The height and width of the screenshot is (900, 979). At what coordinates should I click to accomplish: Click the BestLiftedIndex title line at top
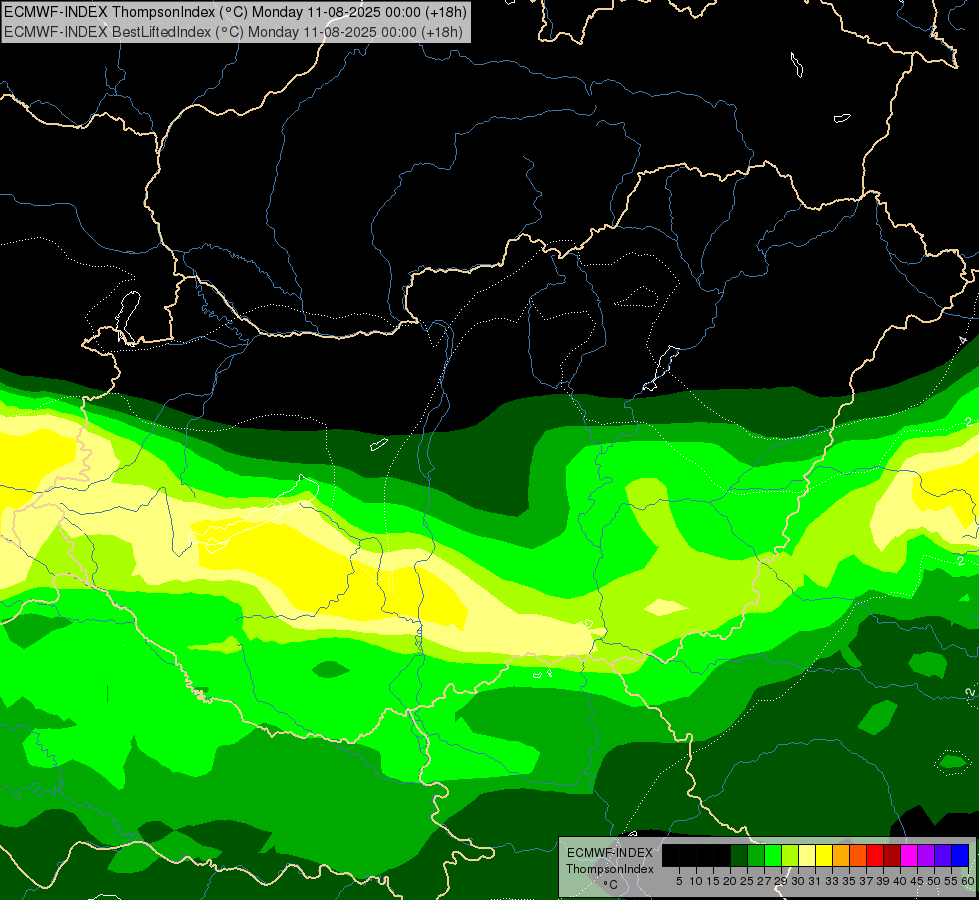coord(233,31)
